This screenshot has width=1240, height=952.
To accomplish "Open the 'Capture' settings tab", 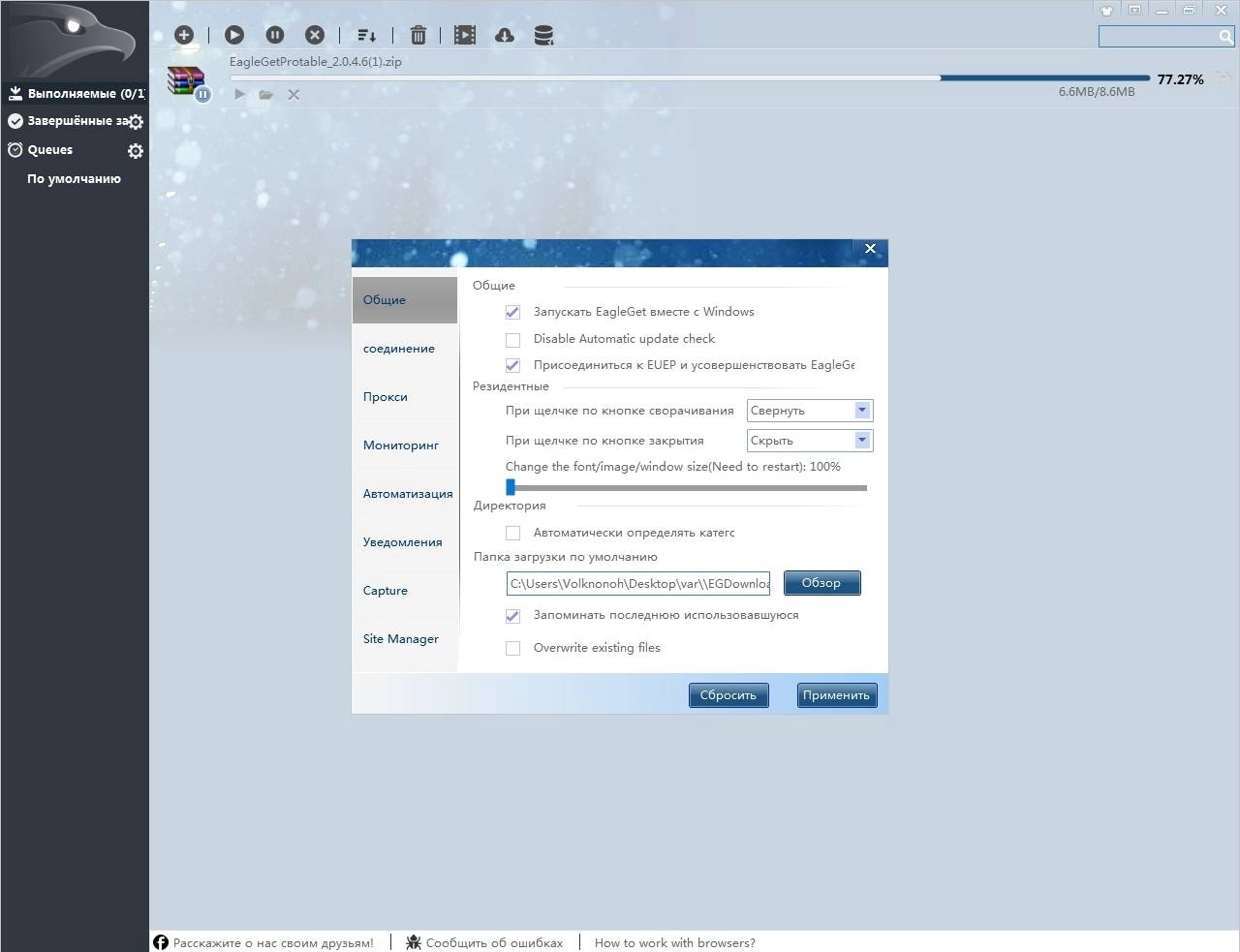I will 404,591.
